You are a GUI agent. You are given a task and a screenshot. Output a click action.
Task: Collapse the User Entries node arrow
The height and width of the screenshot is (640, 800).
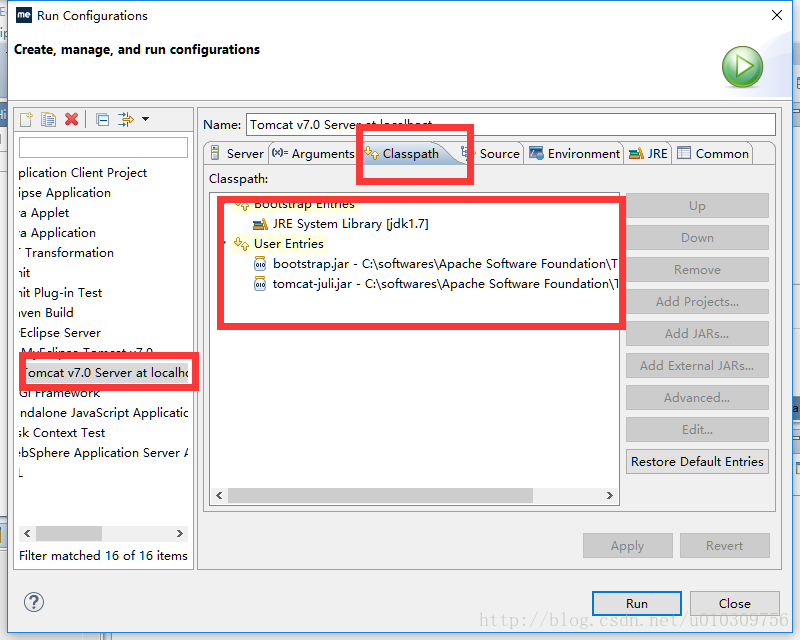pyautogui.click(x=225, y=243)
